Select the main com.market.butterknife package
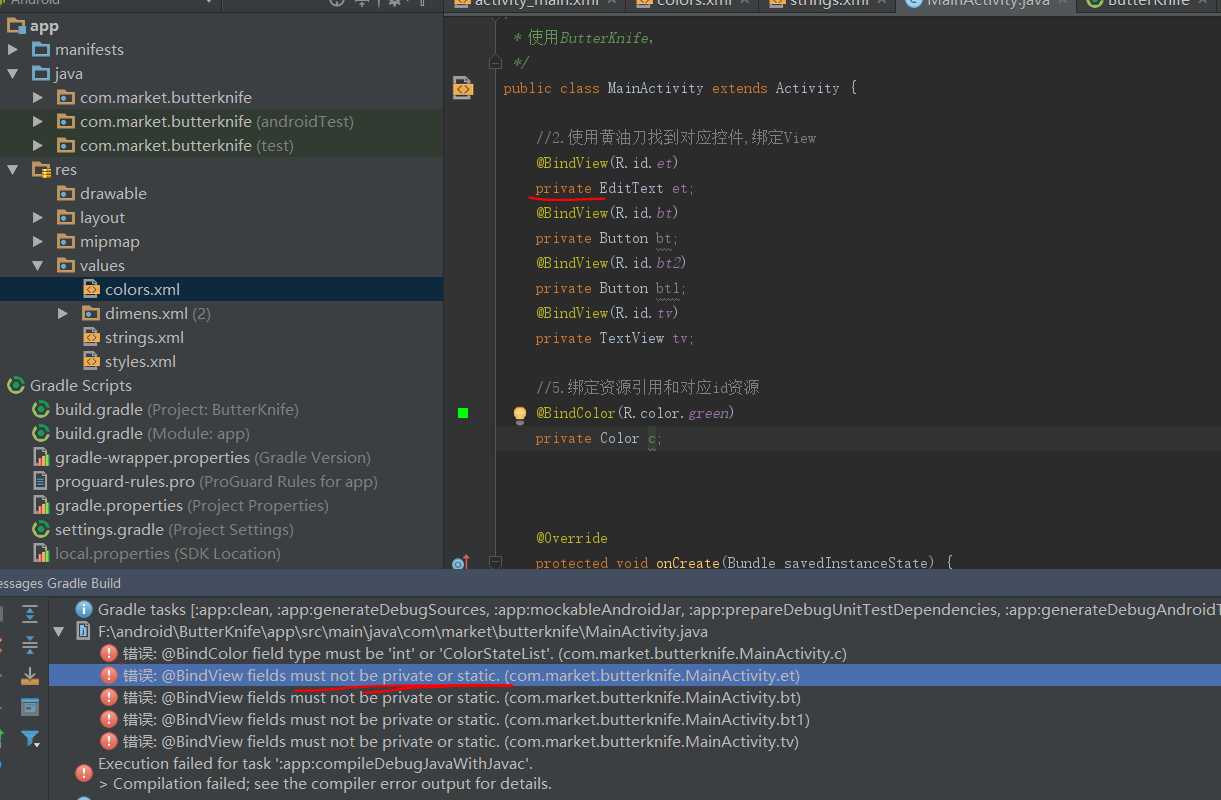The height and width of the screenshot is (800, 1221). [166, 97]
